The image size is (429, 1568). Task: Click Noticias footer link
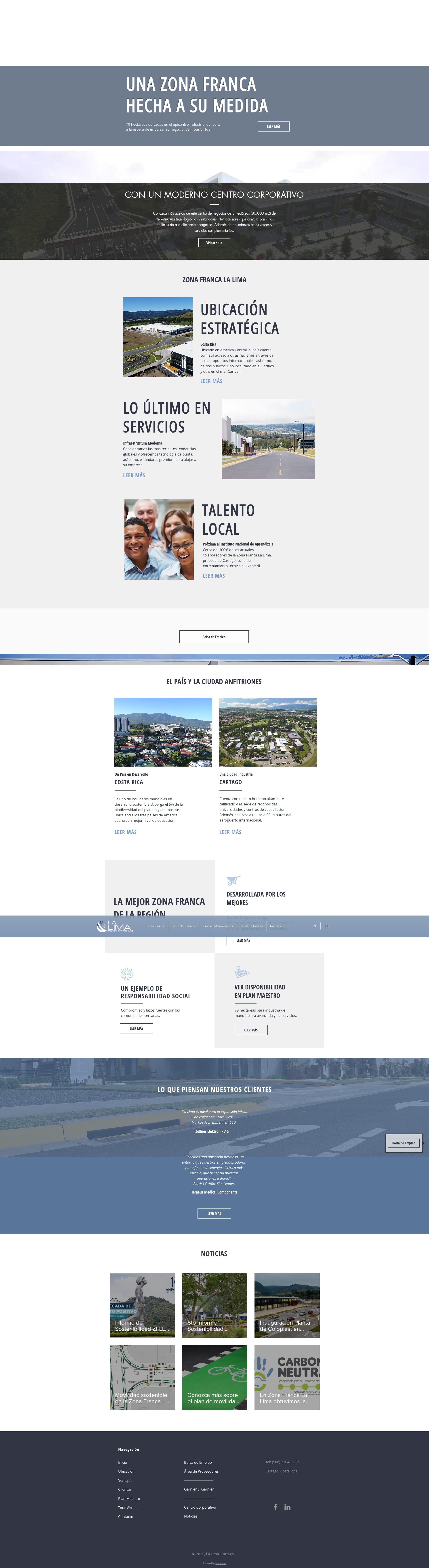[x=191, y=1516]
